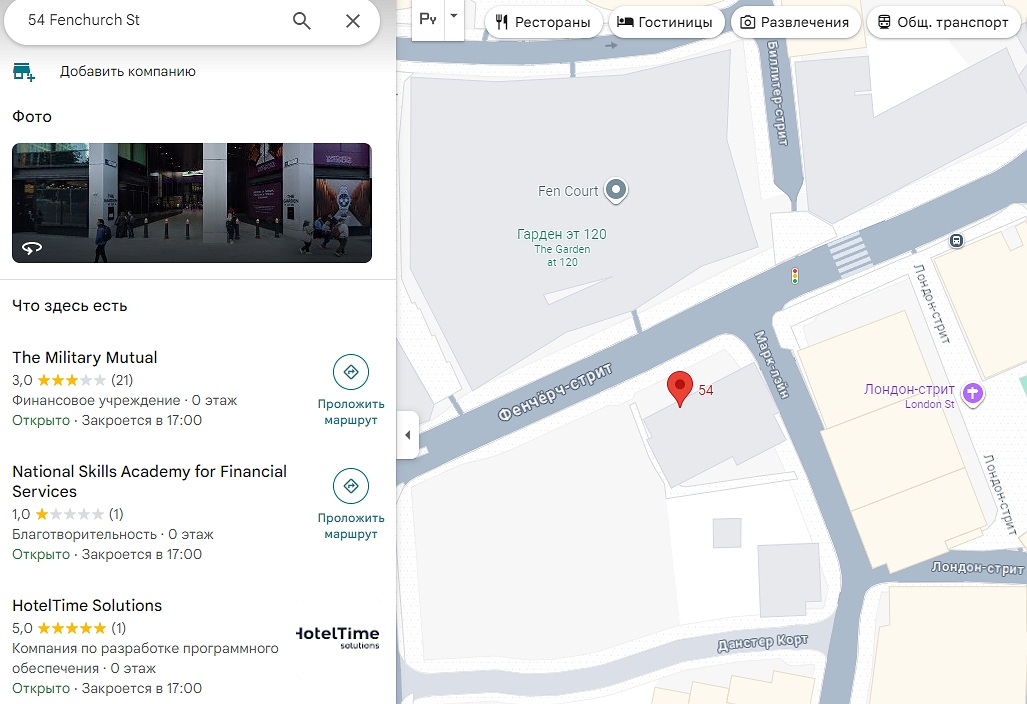1027x704 pixels.
Task: Click the Fen Court map marker
Action: [616, 191]
